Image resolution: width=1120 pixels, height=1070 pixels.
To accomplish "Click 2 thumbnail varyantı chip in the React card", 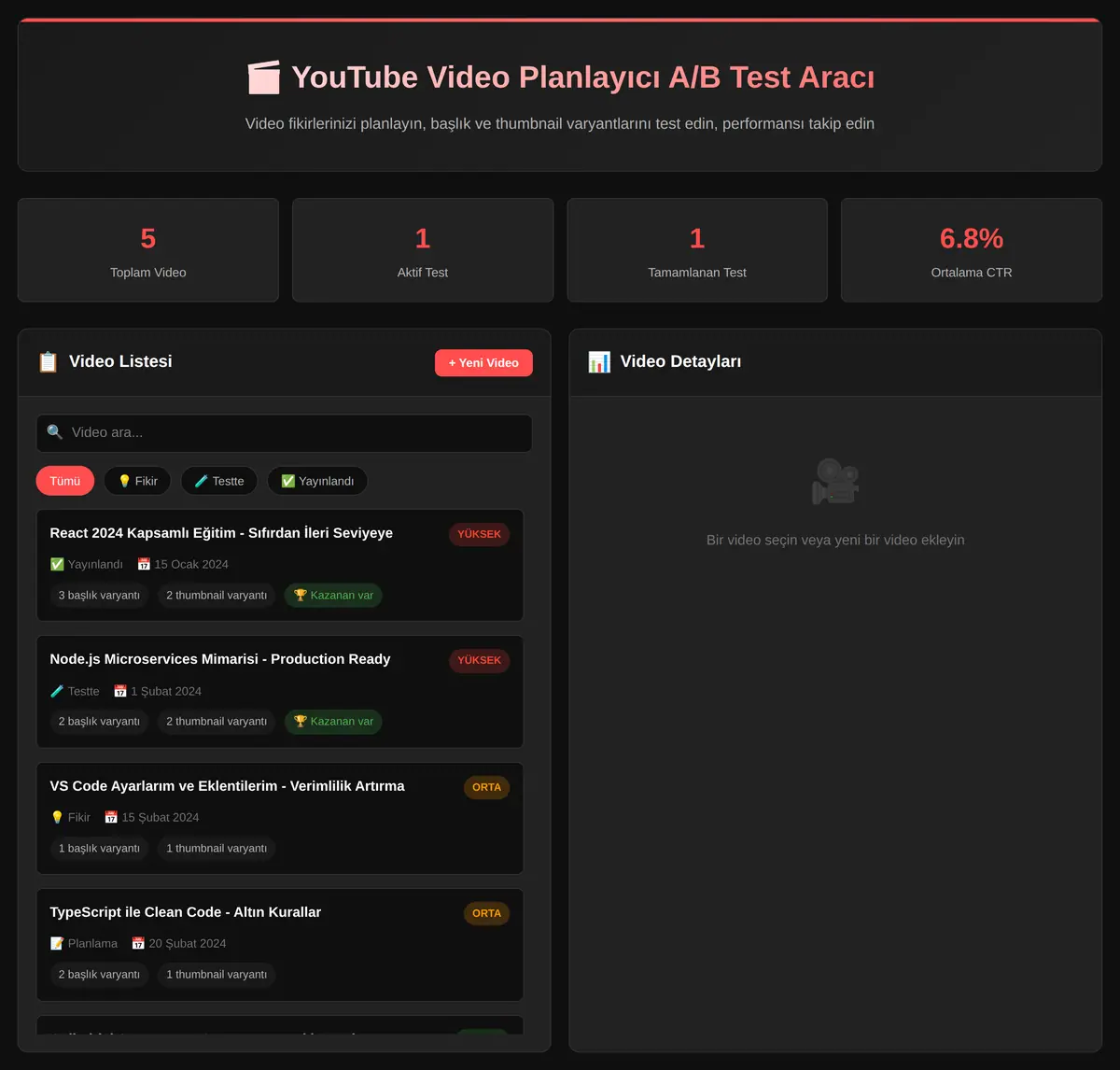I will click(217, 595).
